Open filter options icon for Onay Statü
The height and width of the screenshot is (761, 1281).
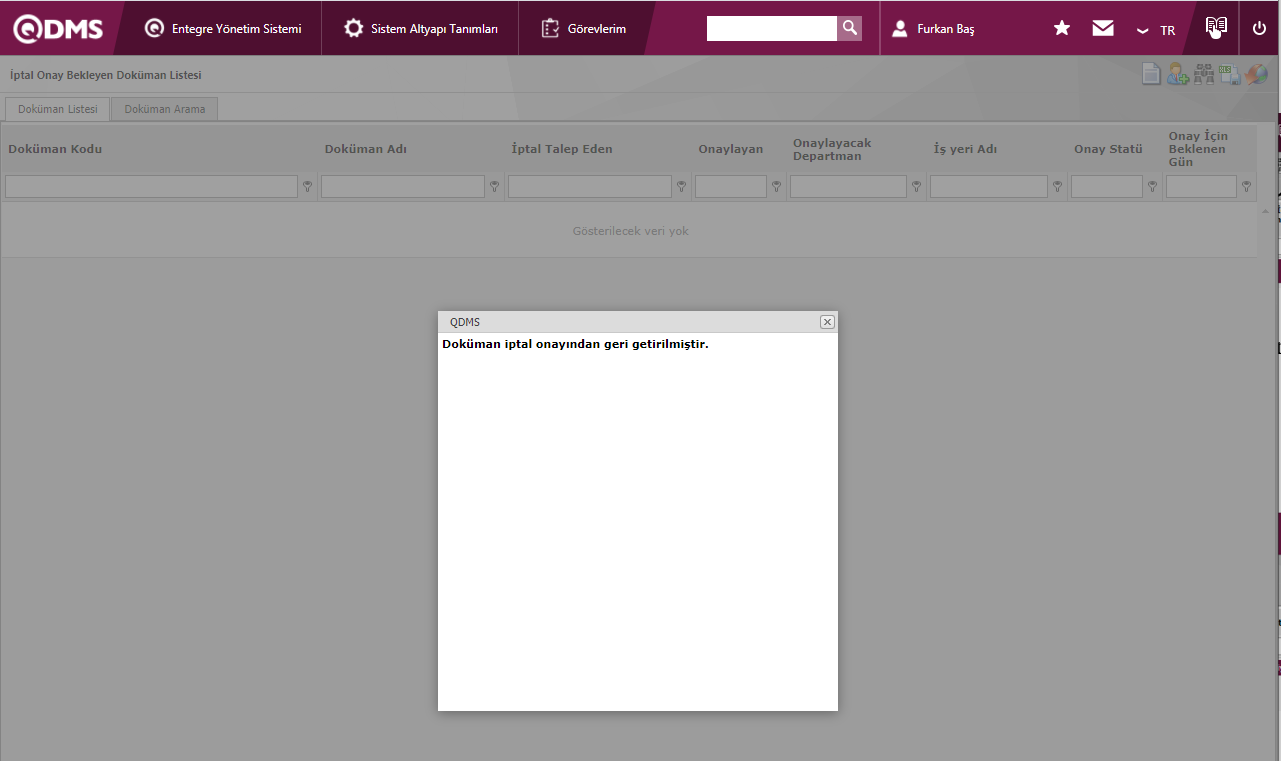coord(1153,186)
